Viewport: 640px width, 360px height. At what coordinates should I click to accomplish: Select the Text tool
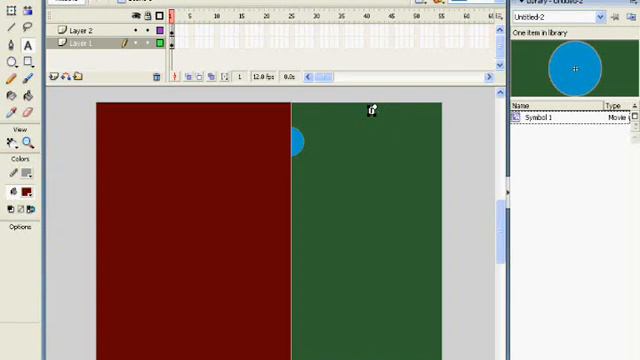[x=28, y=45]
